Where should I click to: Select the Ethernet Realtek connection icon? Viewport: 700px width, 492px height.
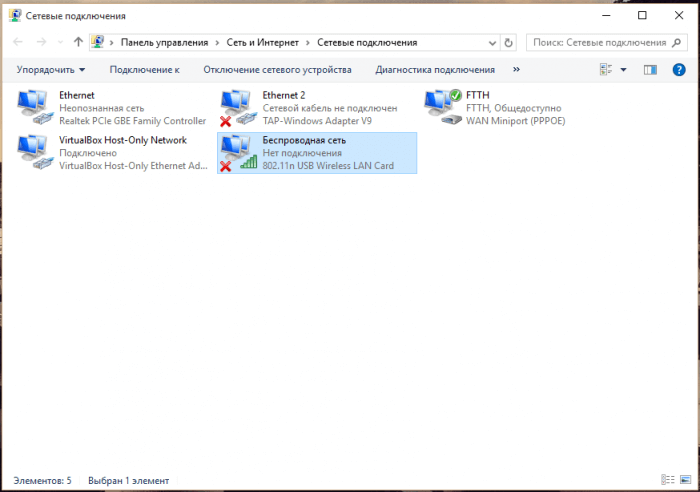tap(36, 107)
